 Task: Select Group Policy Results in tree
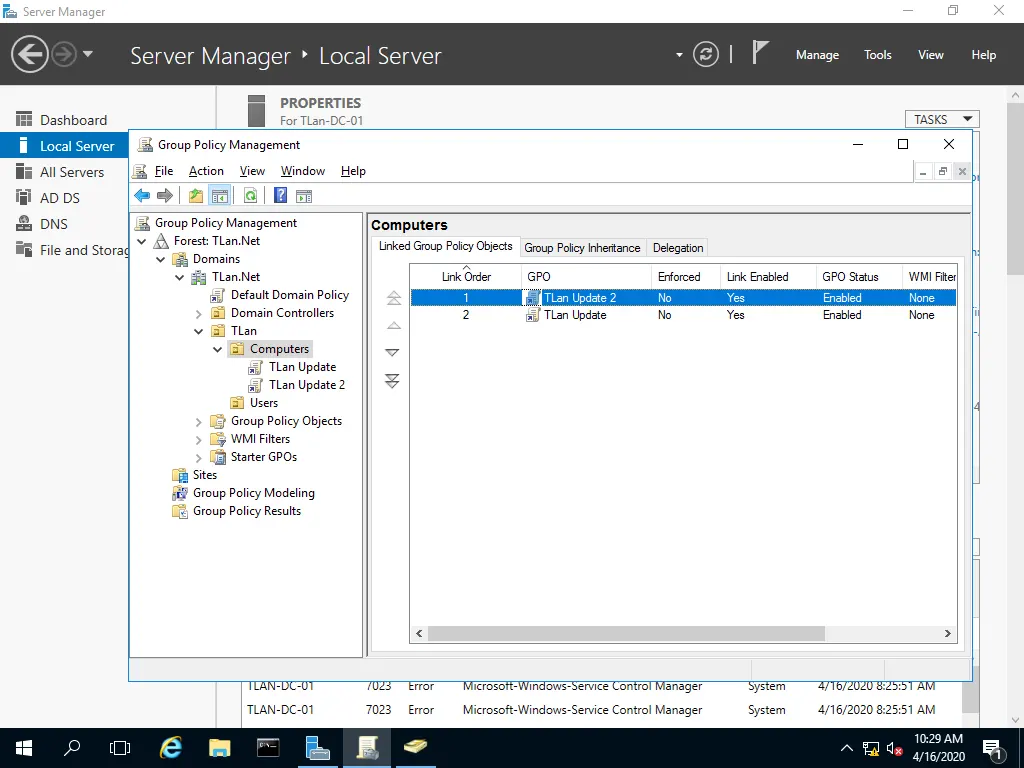click(x=247, y=511)
